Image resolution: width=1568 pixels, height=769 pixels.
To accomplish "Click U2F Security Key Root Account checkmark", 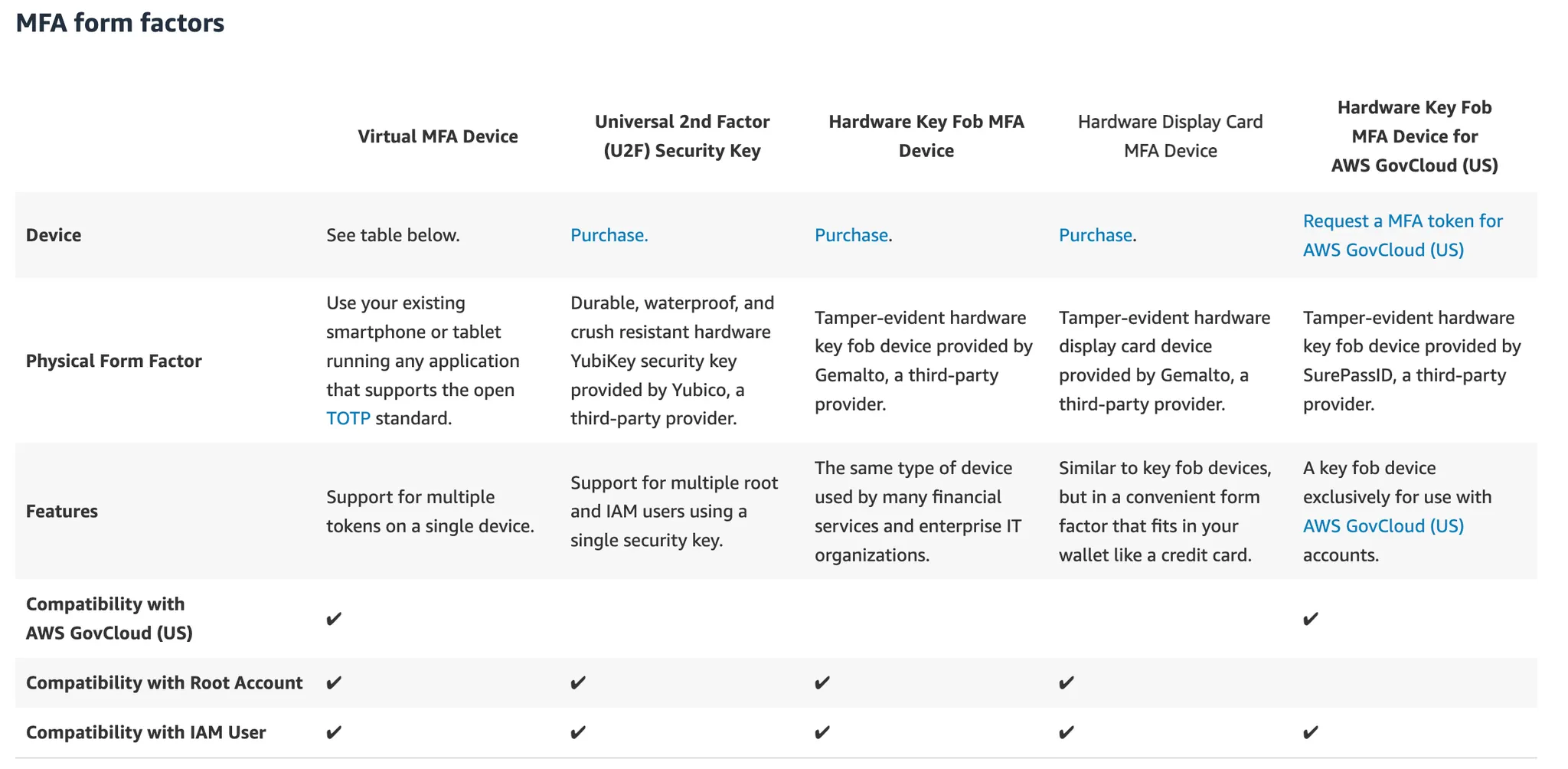I will tap(578, 682).
